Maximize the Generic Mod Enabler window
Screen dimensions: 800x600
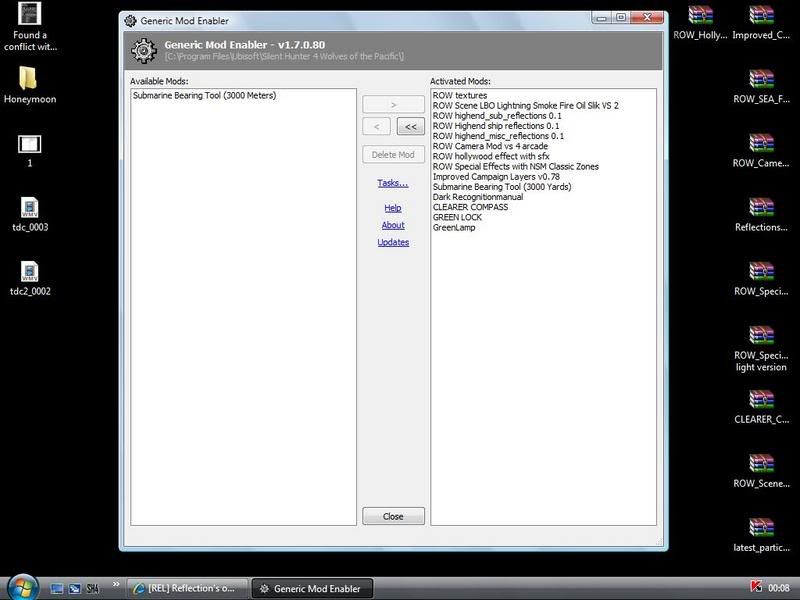[x=620, y=18]
